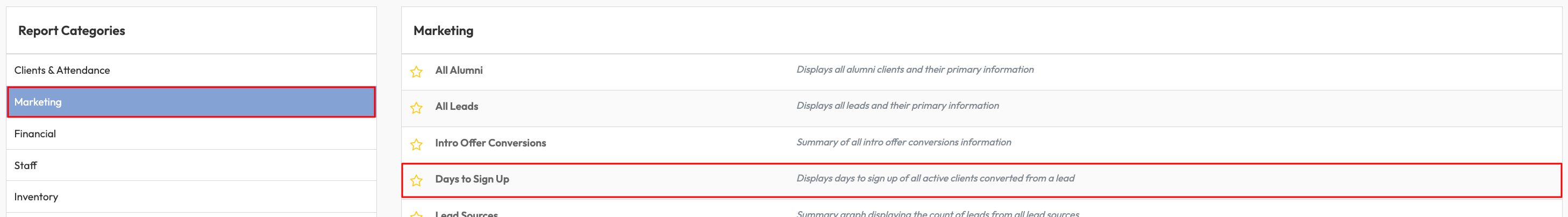Click the Report Categories heading

(x=71, y=31)
